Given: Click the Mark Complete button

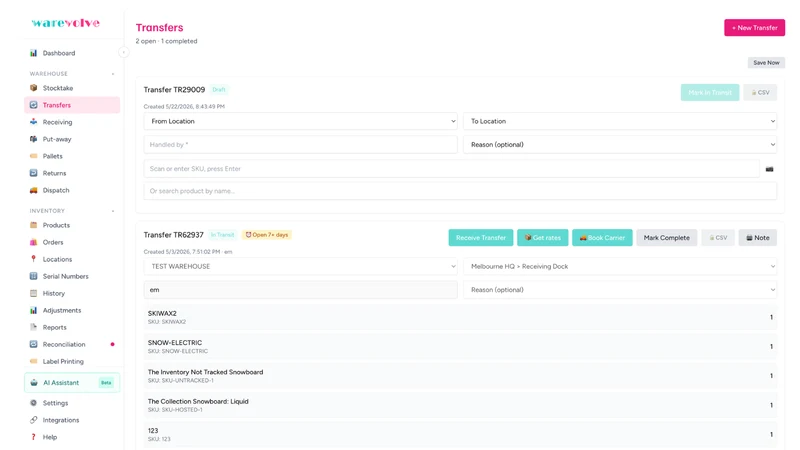Looking at the screenshot, I should click(666, 238).
